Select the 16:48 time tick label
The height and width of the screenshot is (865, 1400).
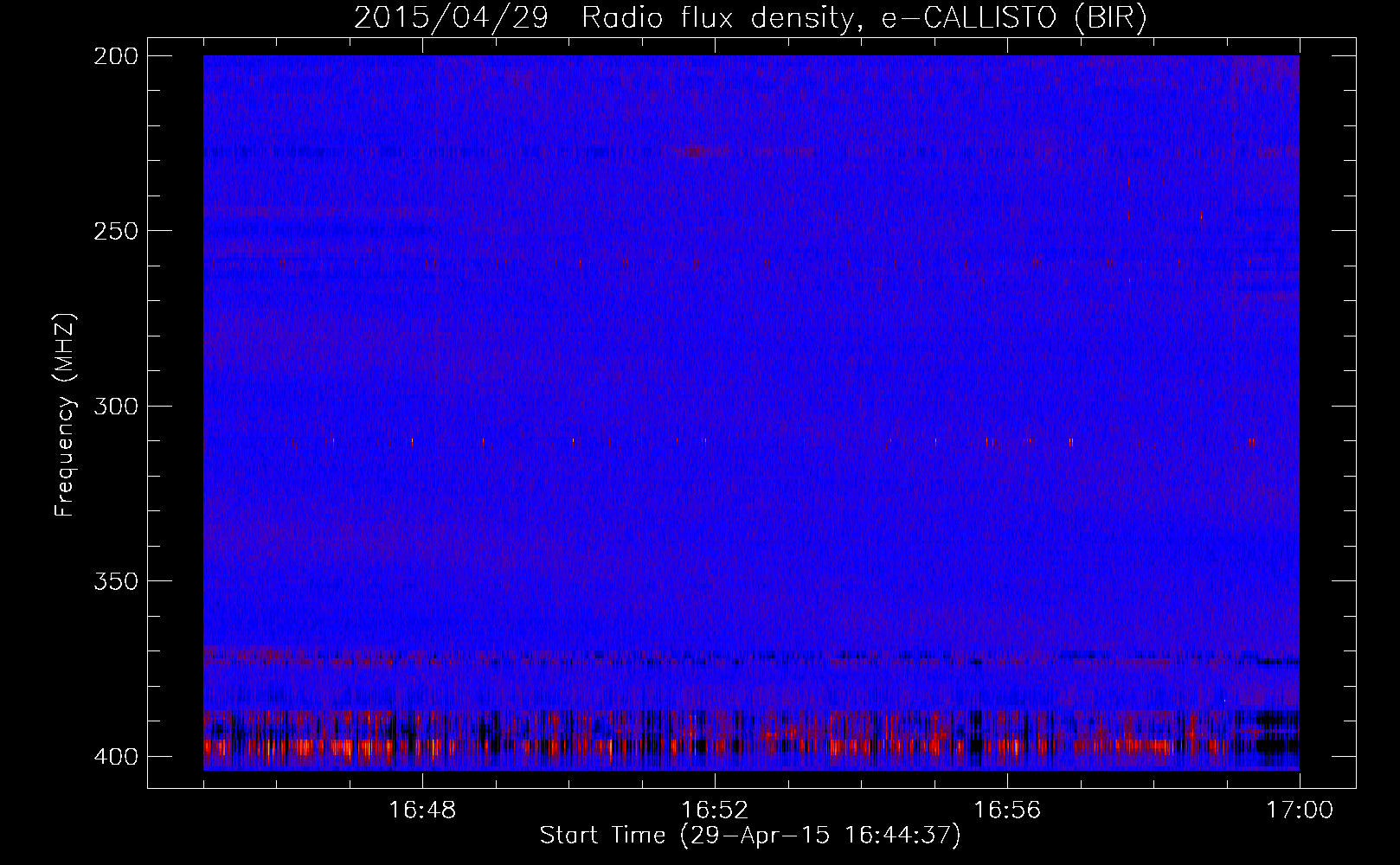pyautogui.click(x=422, y=811)
